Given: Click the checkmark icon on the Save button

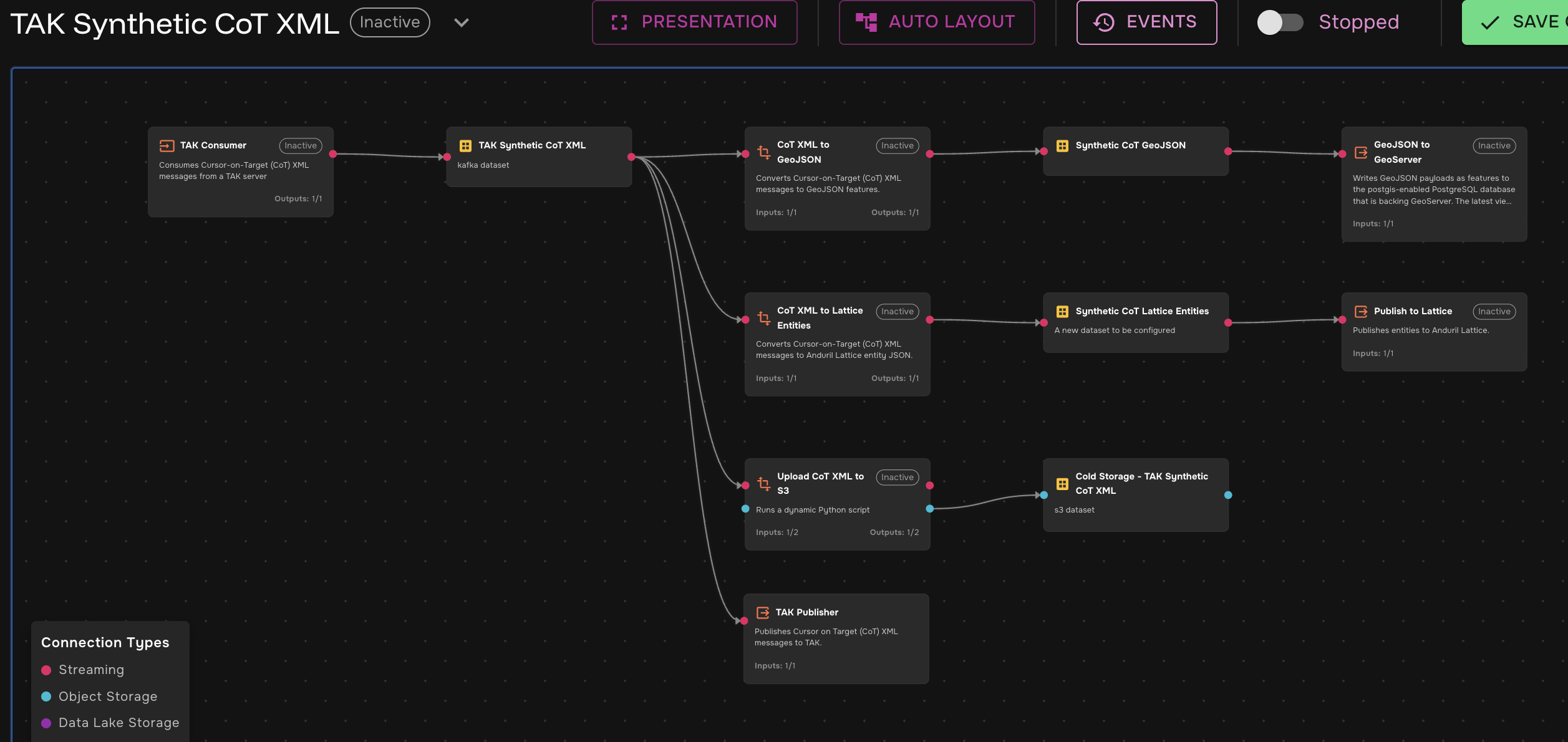Looking at the screenshot, I should [x=1490, y=23].
